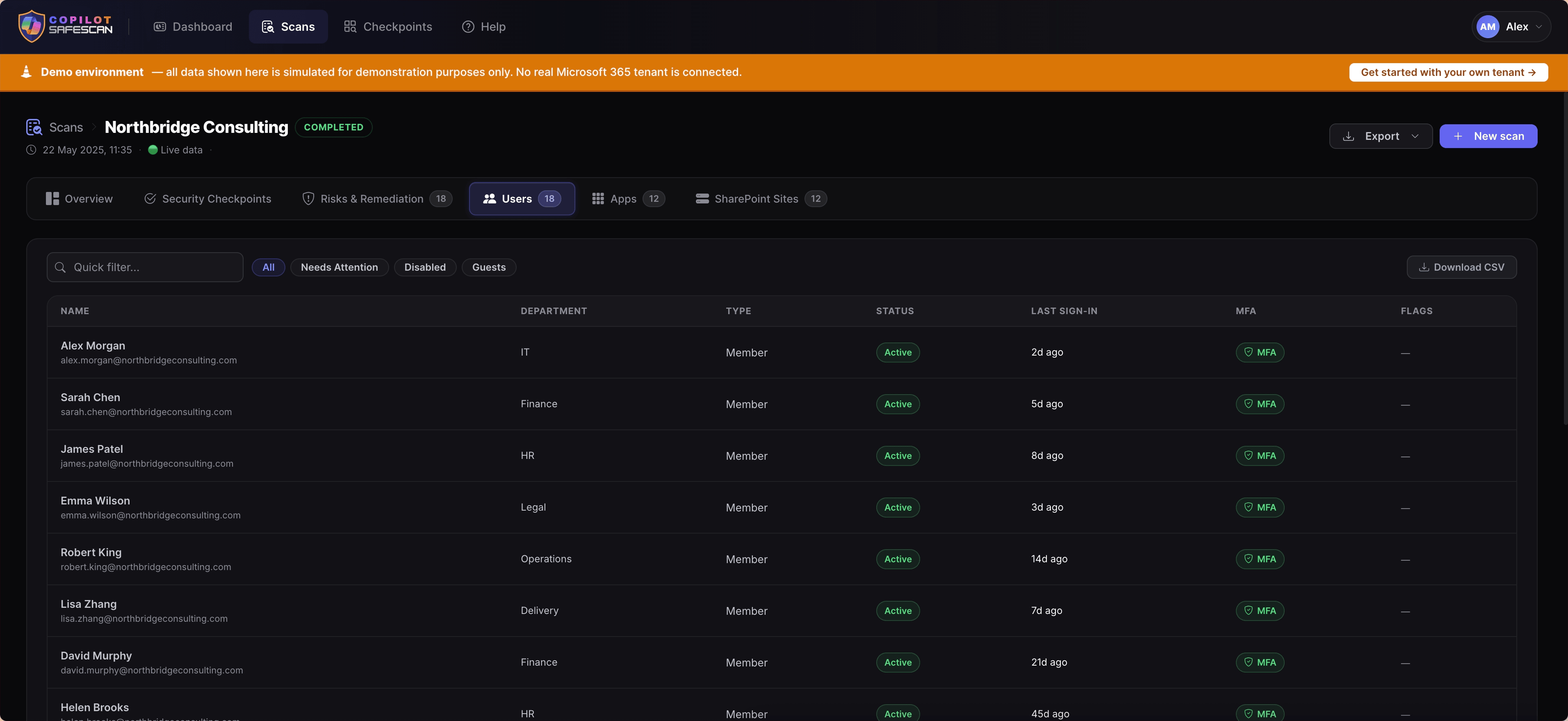The image size is (1568, 721).
Task: Select the Users tab
Action: coord(522,199)
